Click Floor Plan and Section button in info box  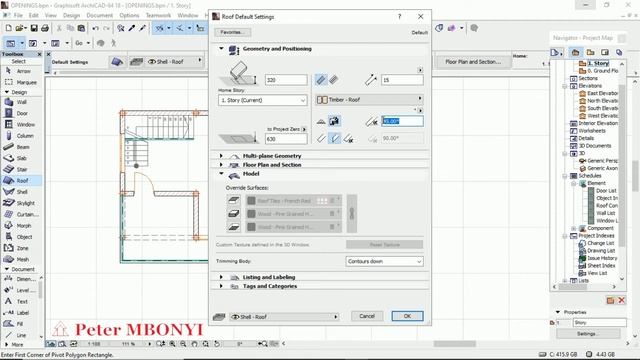coord(473,62)
